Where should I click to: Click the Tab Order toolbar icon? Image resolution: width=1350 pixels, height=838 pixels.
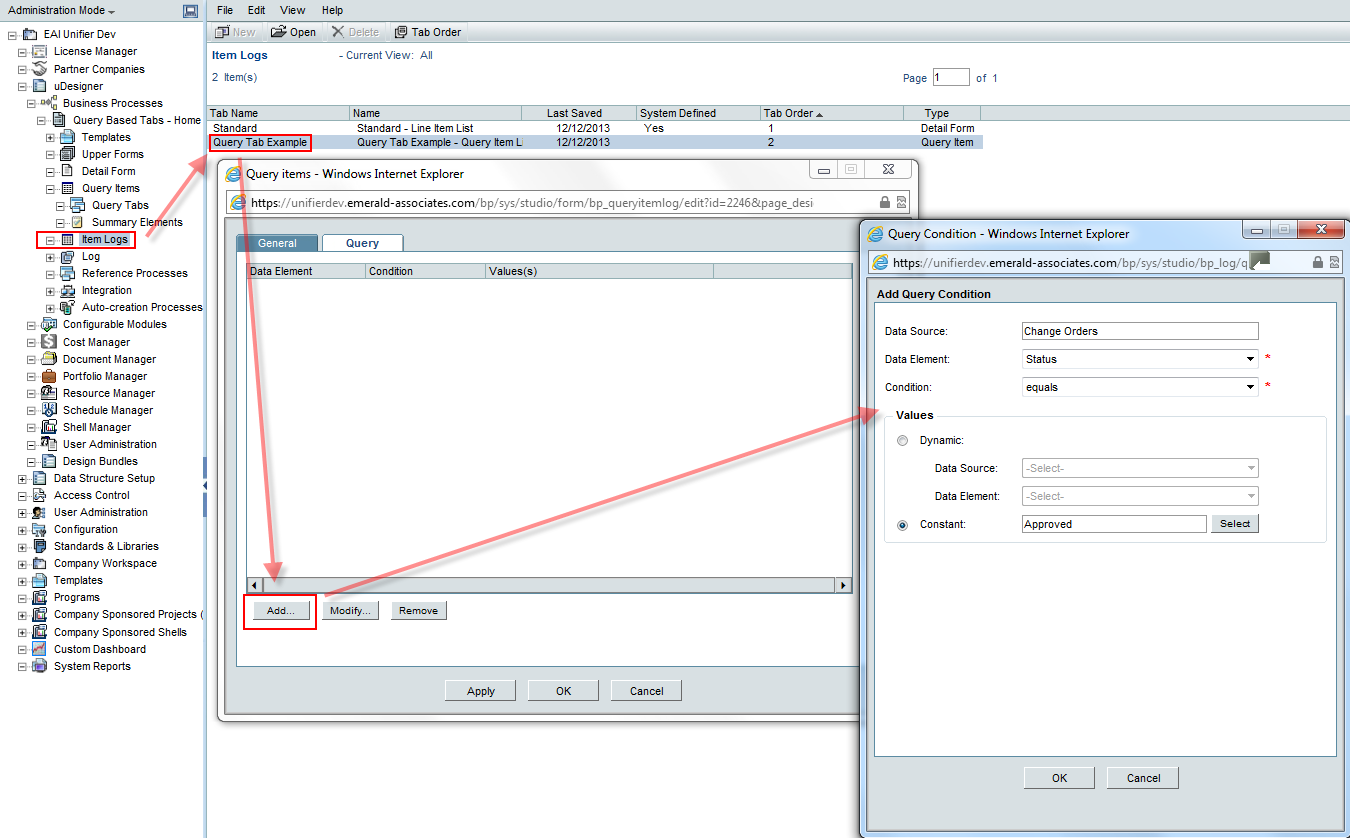tap(401, 32)
